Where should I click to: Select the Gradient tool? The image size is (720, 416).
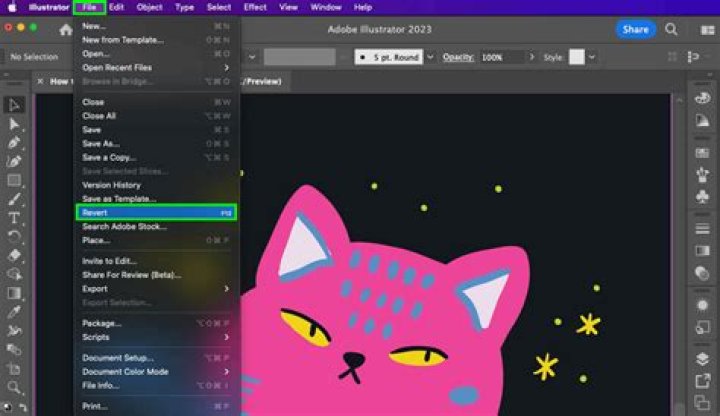(x=14, y=293)
